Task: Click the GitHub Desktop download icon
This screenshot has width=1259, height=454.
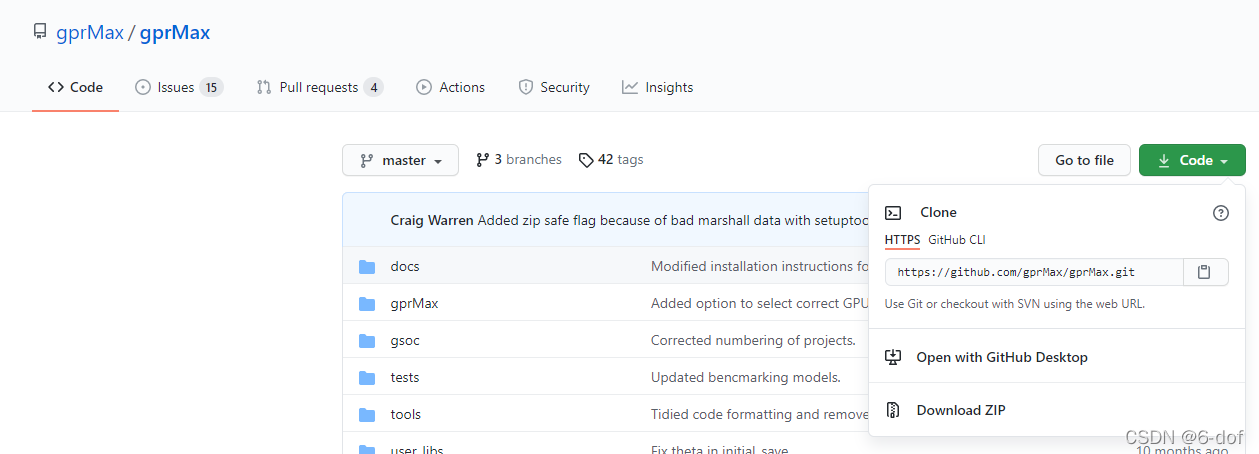Action: click(x=894, y=357)
